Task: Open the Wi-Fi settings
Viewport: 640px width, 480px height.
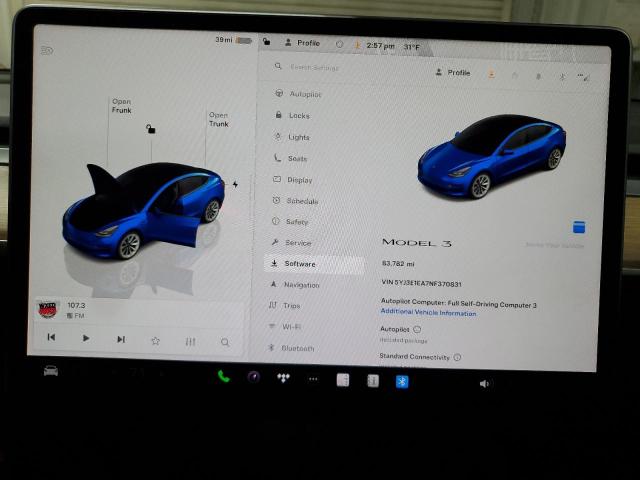Action: pos(284,327)
